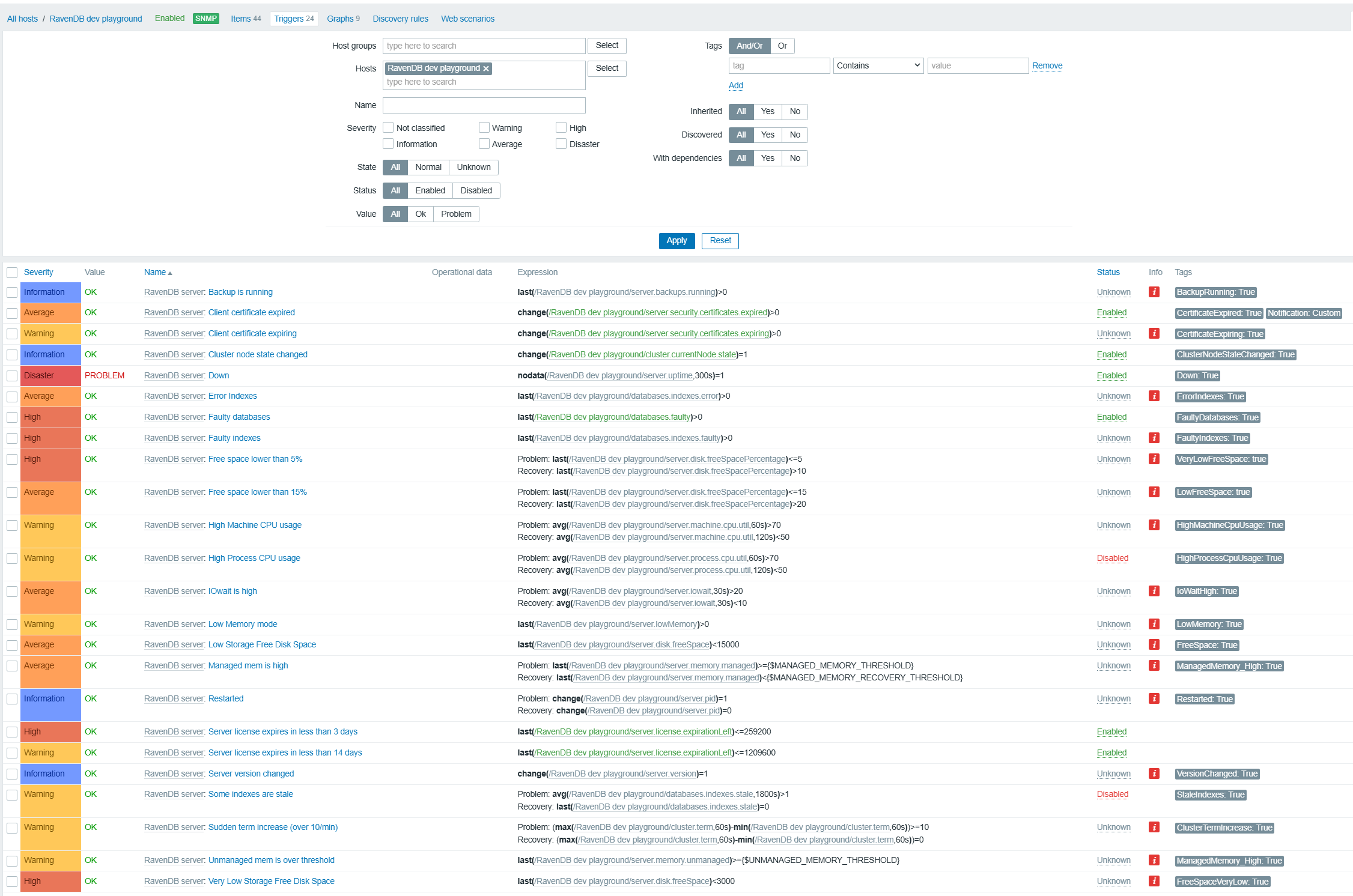Set With dependencies filter to Yes

(x=768, y=158)
